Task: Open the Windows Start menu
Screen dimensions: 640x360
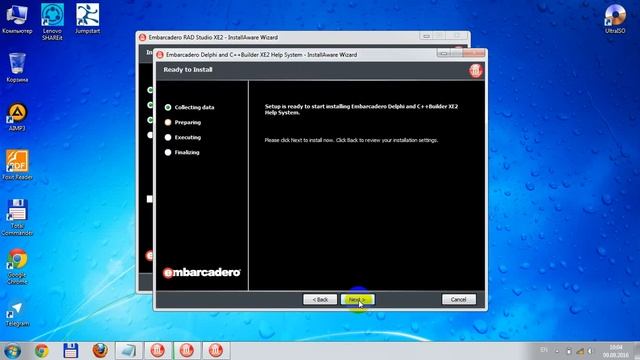Action: click(12, 351)
